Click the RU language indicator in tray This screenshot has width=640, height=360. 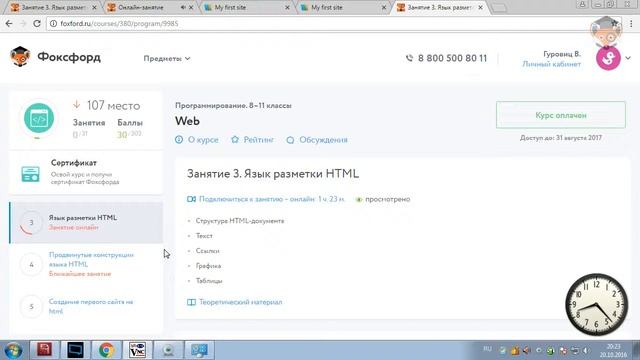coord(487,349)
